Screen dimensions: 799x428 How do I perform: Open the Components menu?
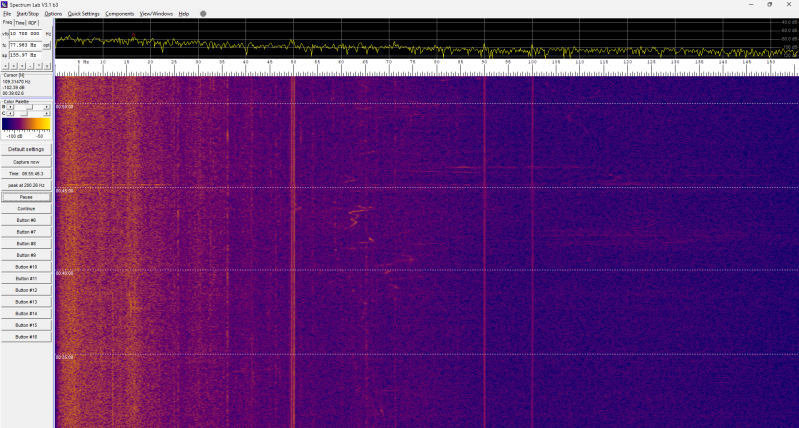pyautogui.click(x=120, y=14)
